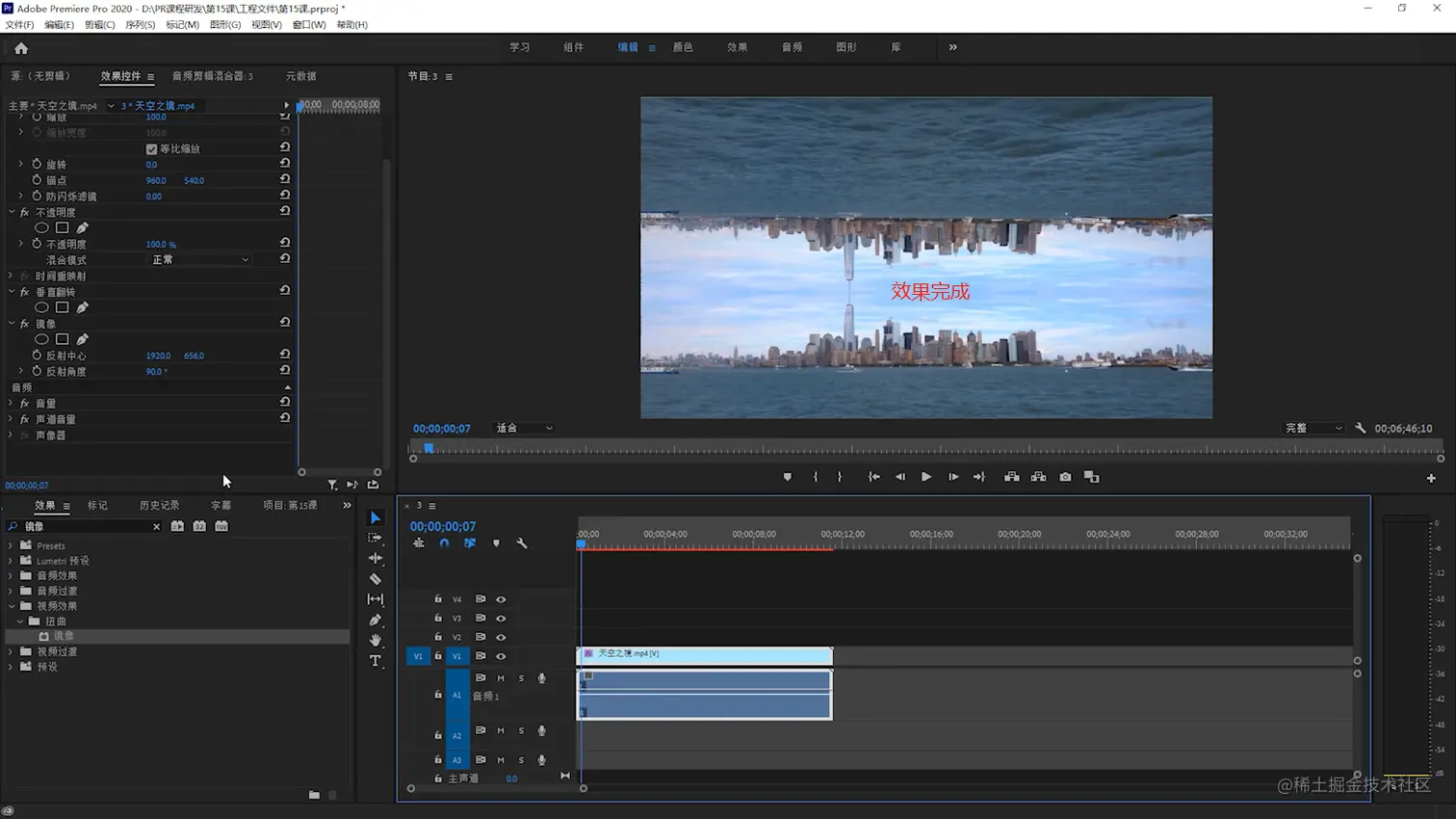Toggle the 等比缩放 uniform scale checkbox
Viewport: 1456px width, 819px height.
pos(151,149)
